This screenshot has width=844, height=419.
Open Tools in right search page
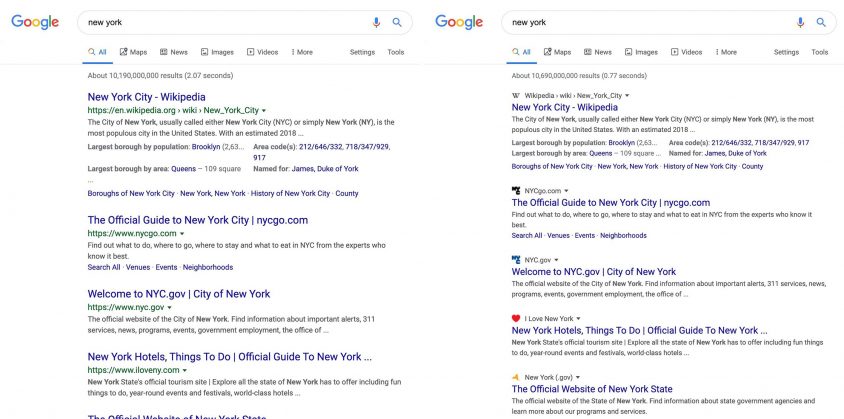pyautogui.click(x=820, y=52)
